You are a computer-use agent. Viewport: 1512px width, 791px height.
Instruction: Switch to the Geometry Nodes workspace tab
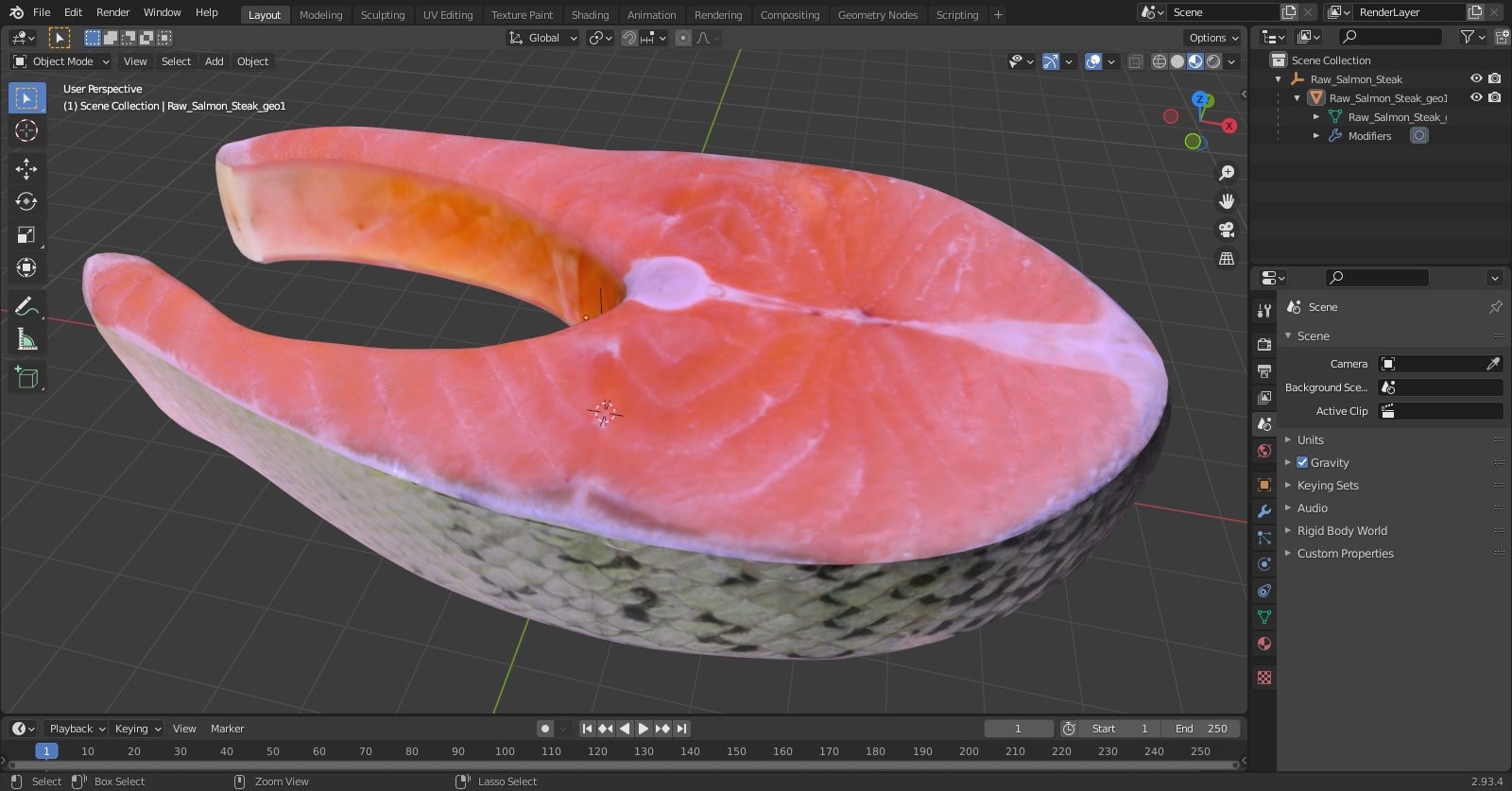877,15
